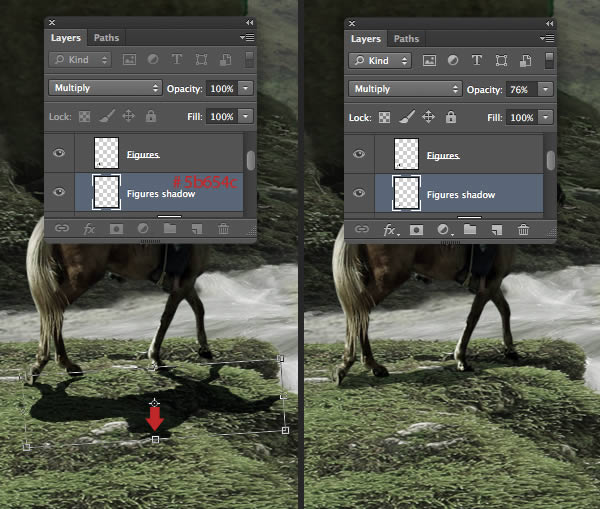Open panel flyout menu in left panel
The width and height of the screenshot is (600, 509).
point(247,38)
